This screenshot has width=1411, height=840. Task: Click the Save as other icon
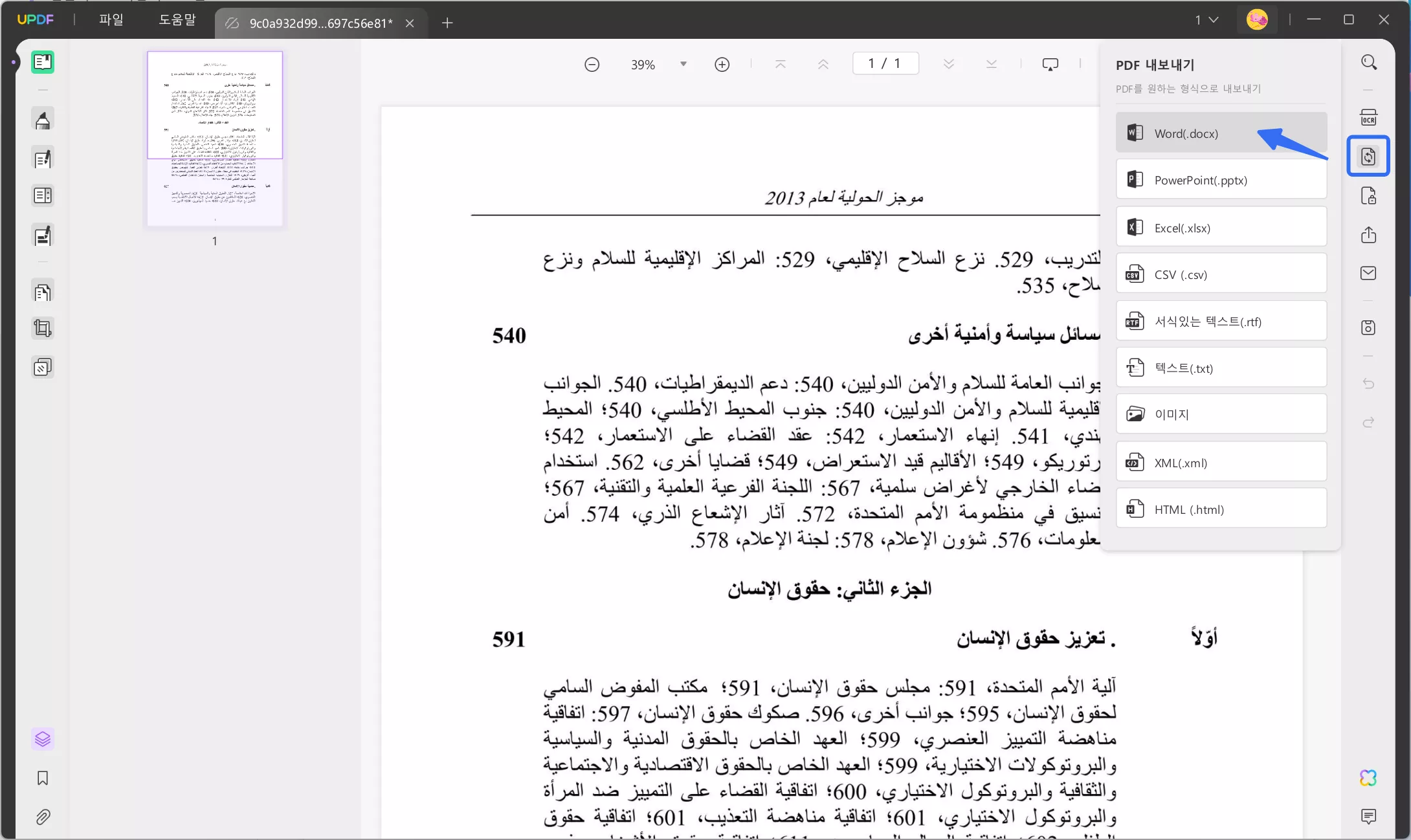(1368, 327)
